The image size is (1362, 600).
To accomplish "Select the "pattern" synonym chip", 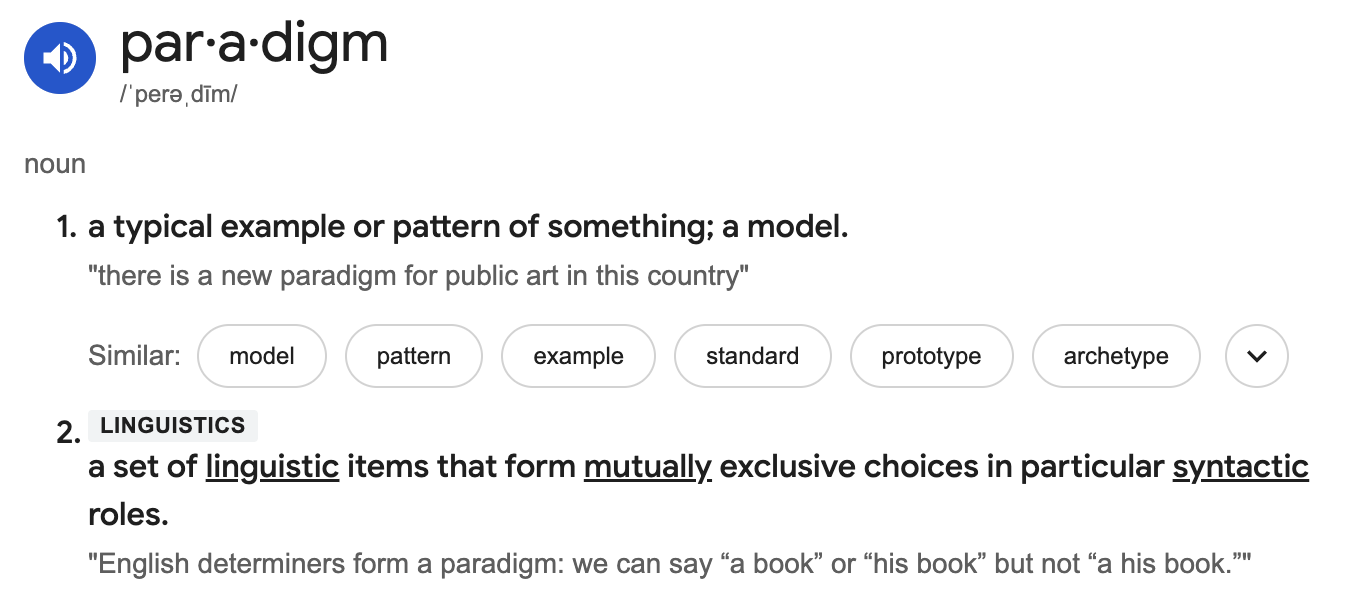I will click(414, 356).
